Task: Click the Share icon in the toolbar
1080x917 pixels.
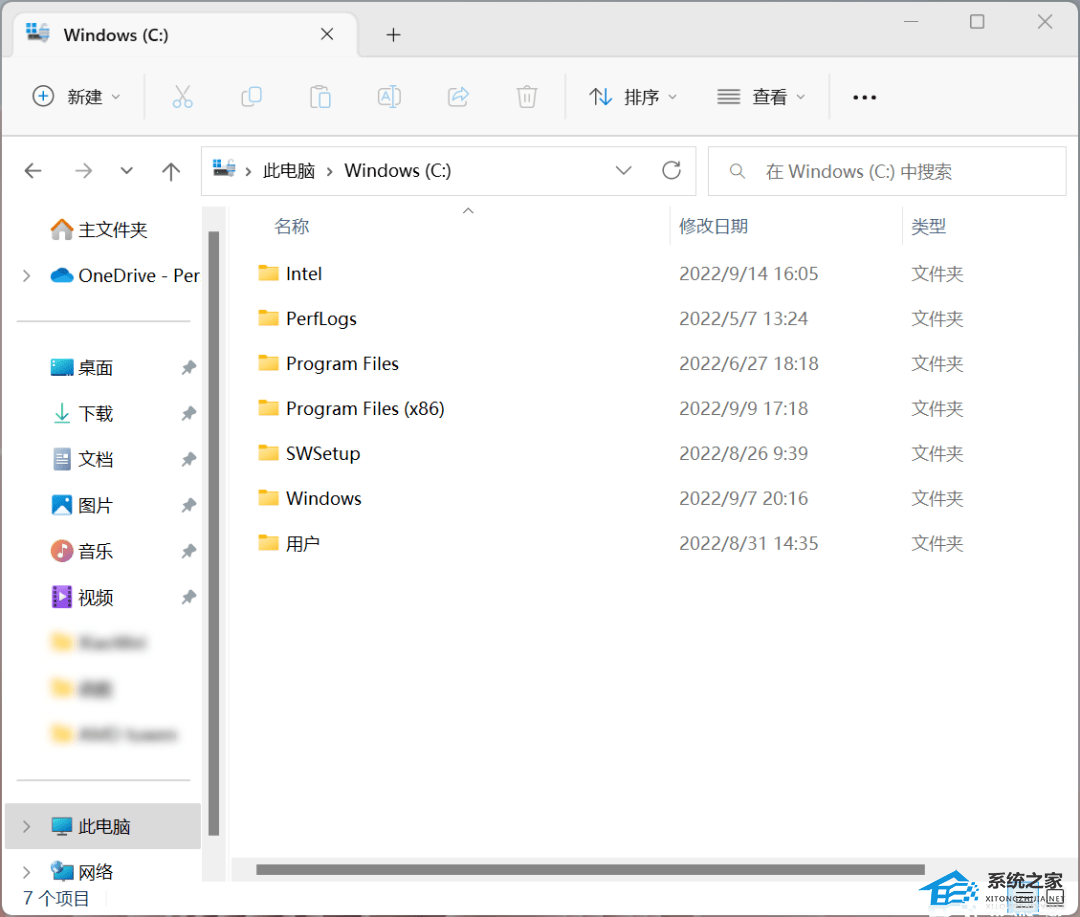Action: [458, 96]
